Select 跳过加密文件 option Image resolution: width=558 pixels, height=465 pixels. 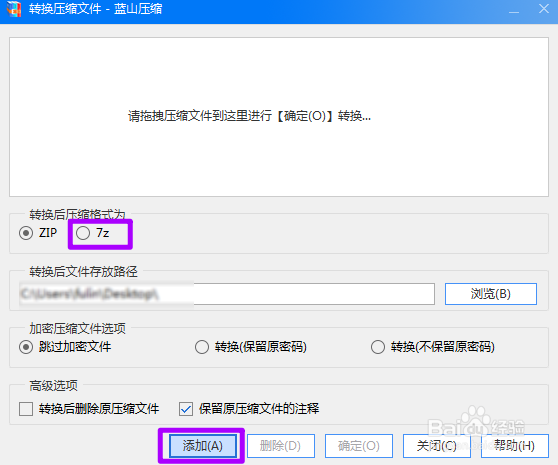(x=26, y=347)
